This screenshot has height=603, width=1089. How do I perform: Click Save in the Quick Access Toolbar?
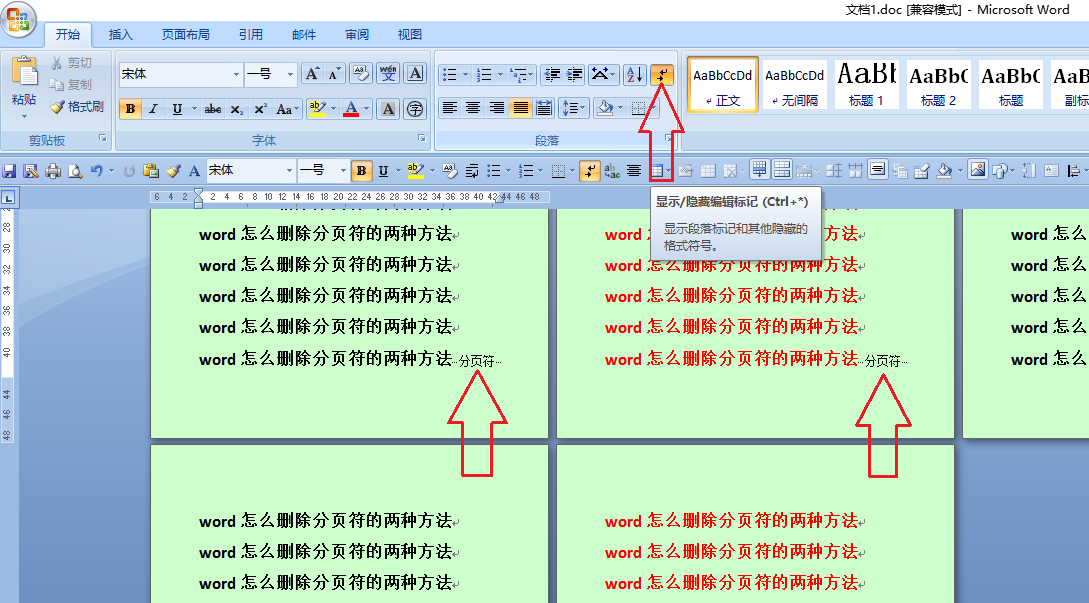point(9,171)
